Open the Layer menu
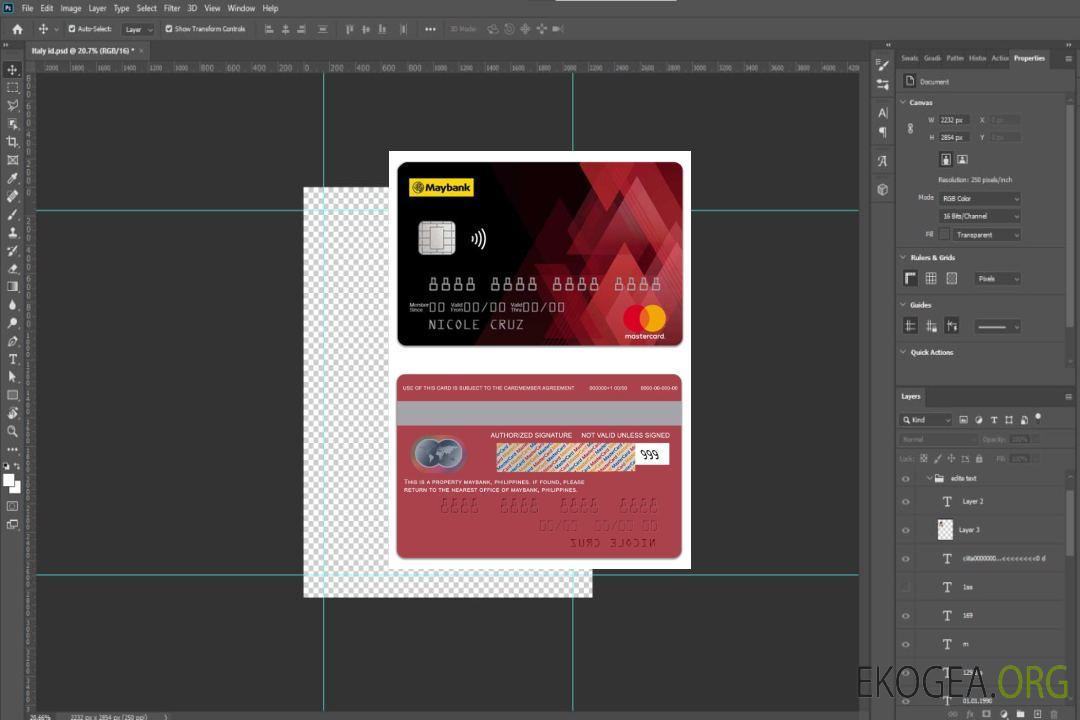Image resolution: width=1080 pixels, height=720 pixels. coord(97,8)
